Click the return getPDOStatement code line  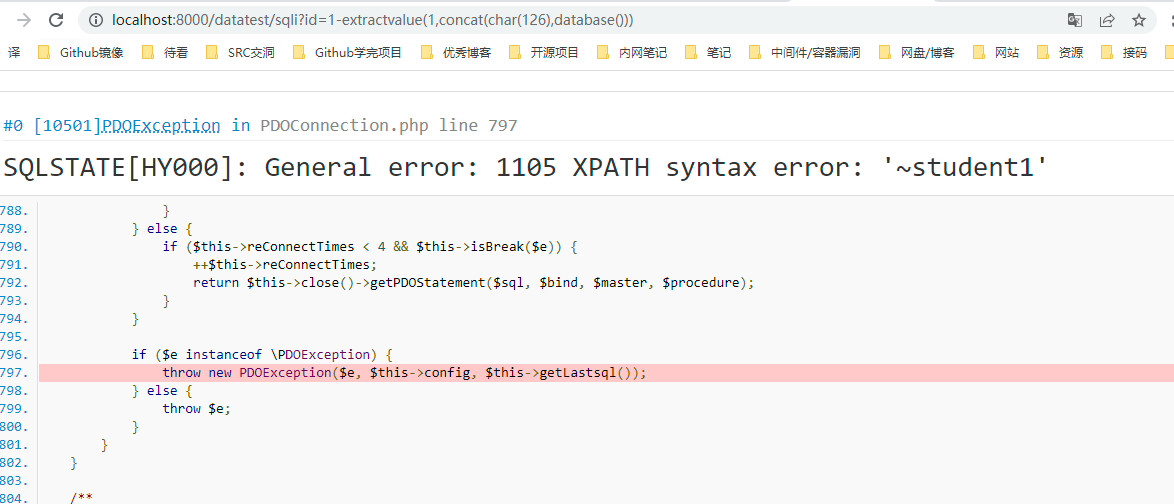[473, 282]
